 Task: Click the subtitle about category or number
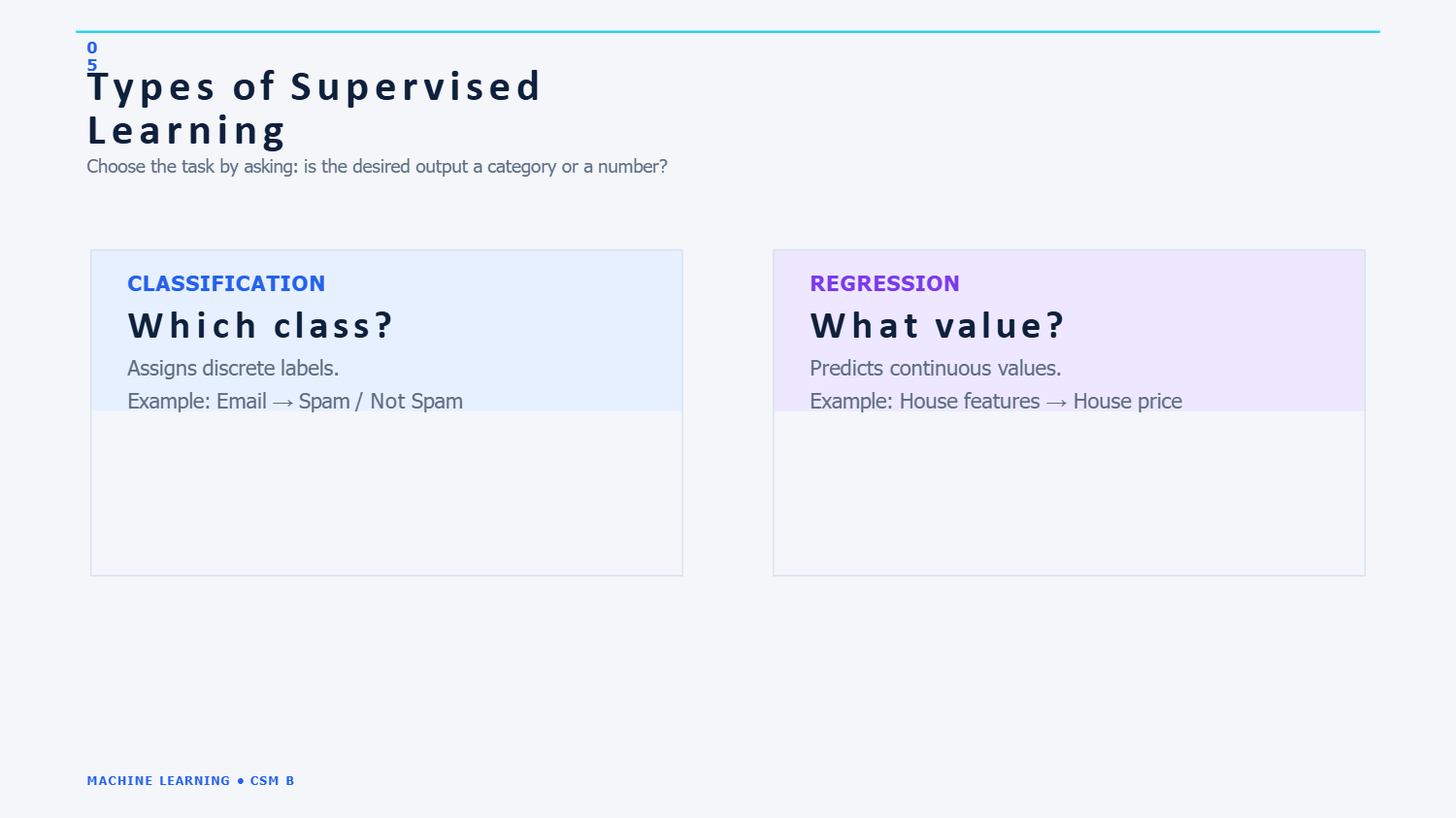point(377,166)
